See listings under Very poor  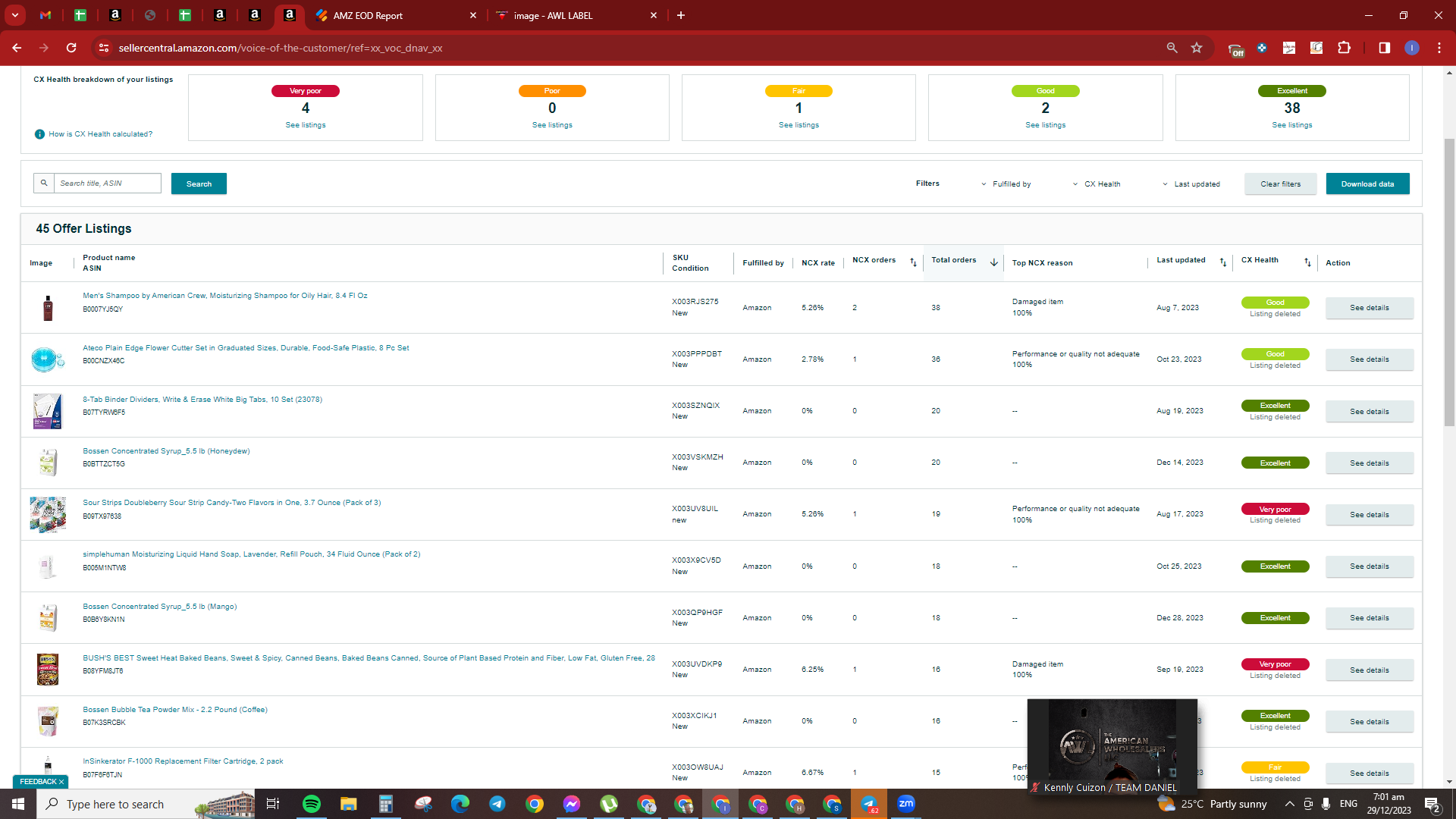tap(306, 125)
